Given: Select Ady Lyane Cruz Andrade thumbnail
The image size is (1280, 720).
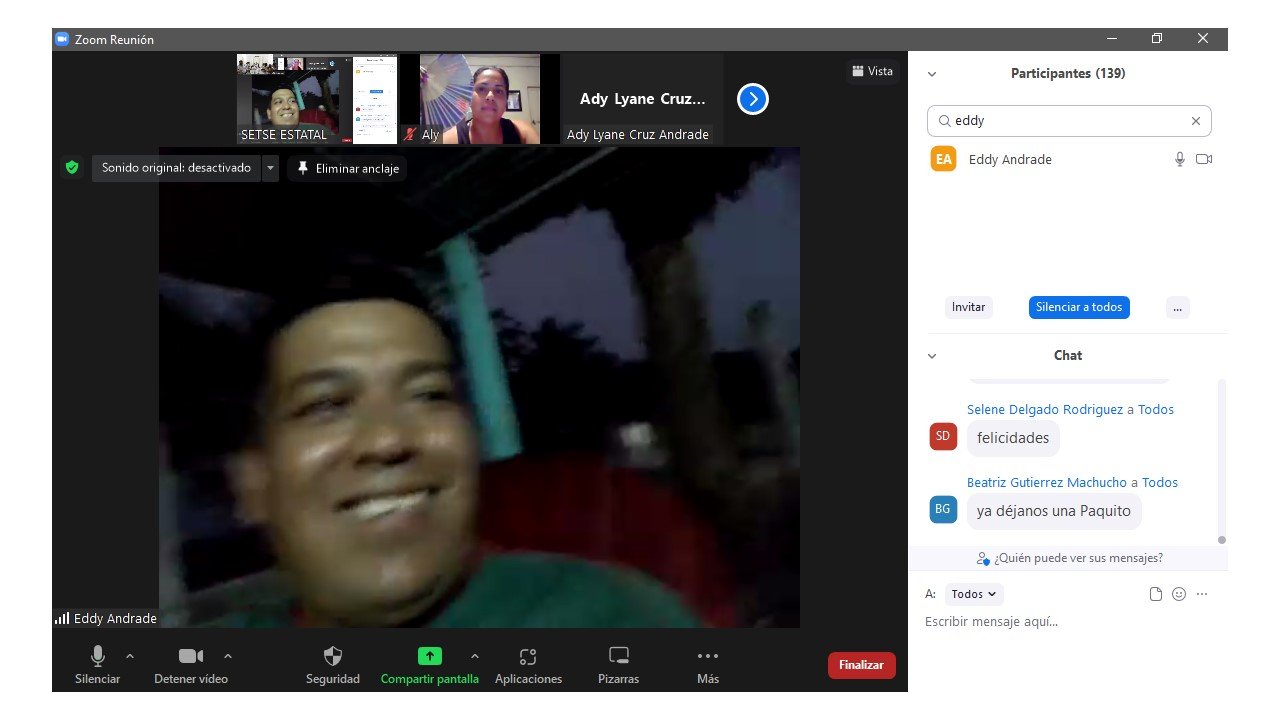Looking at the screenshot, I should 642,99.
